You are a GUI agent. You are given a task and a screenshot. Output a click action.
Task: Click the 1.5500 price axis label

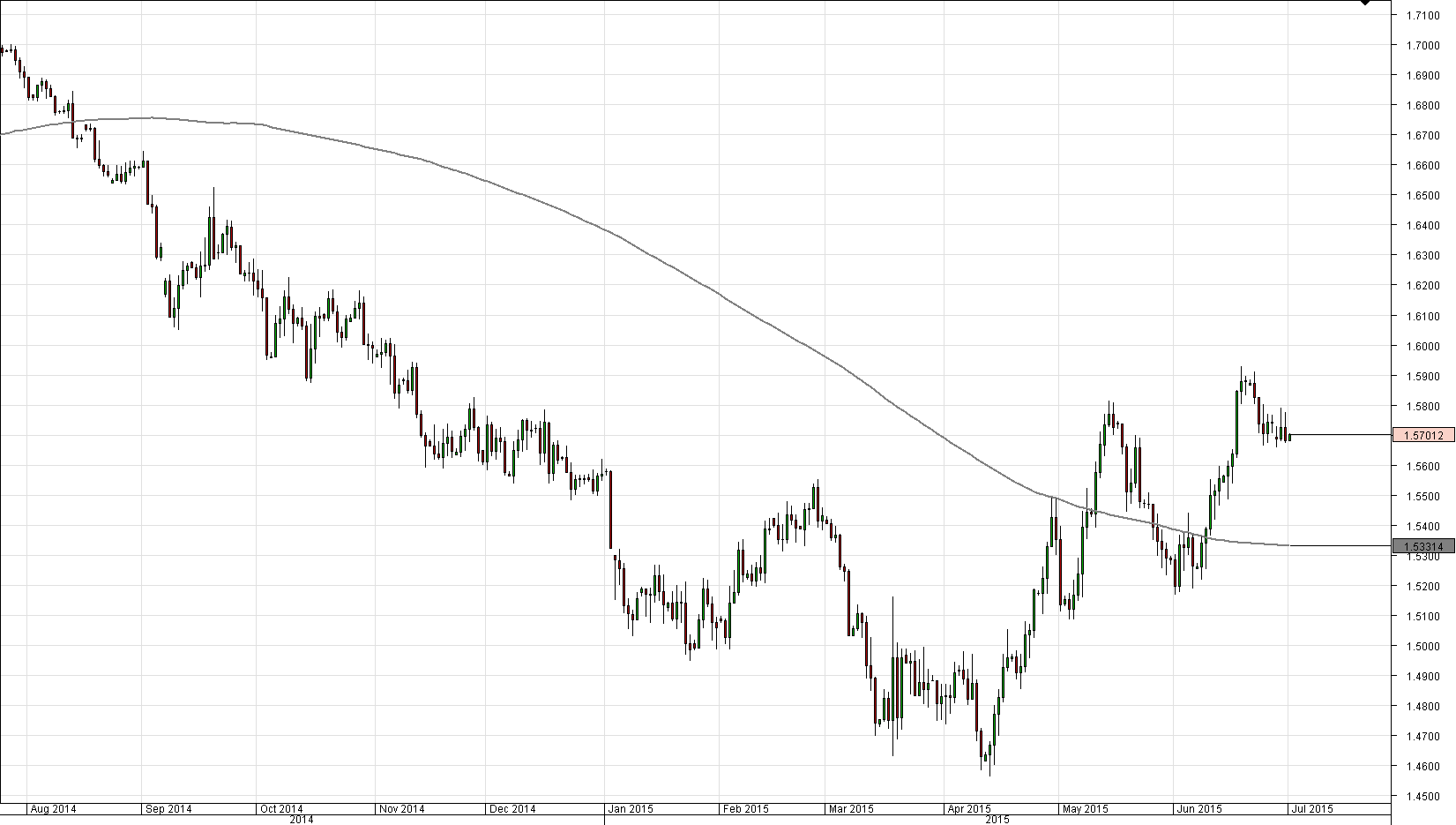1424,496
